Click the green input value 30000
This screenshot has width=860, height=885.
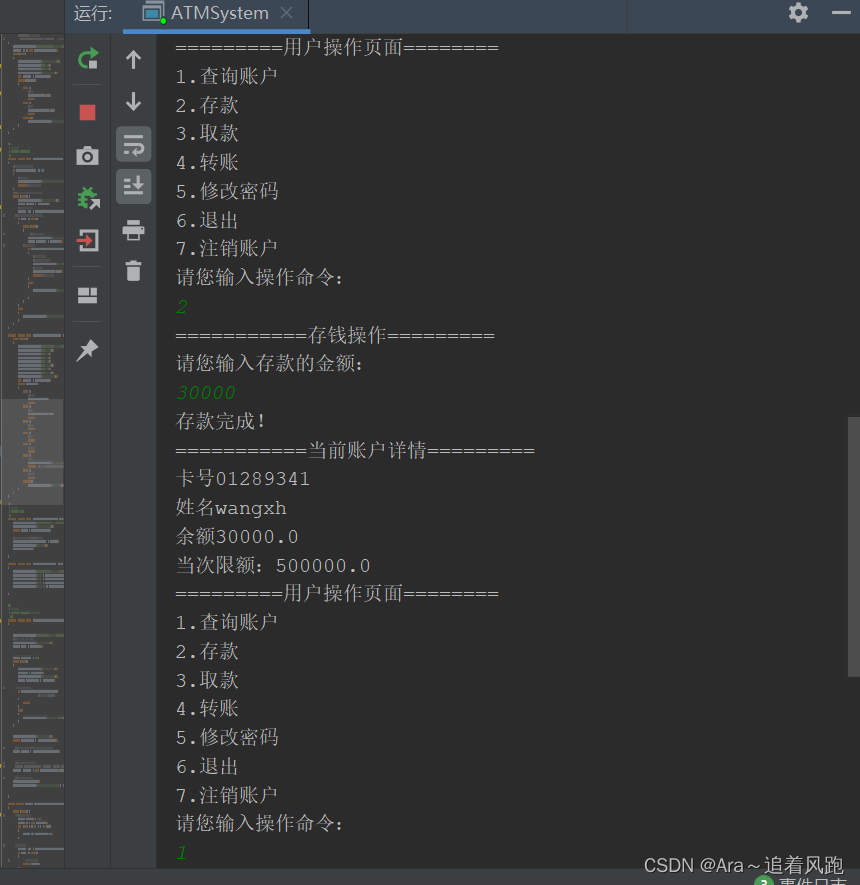[206, 392]
